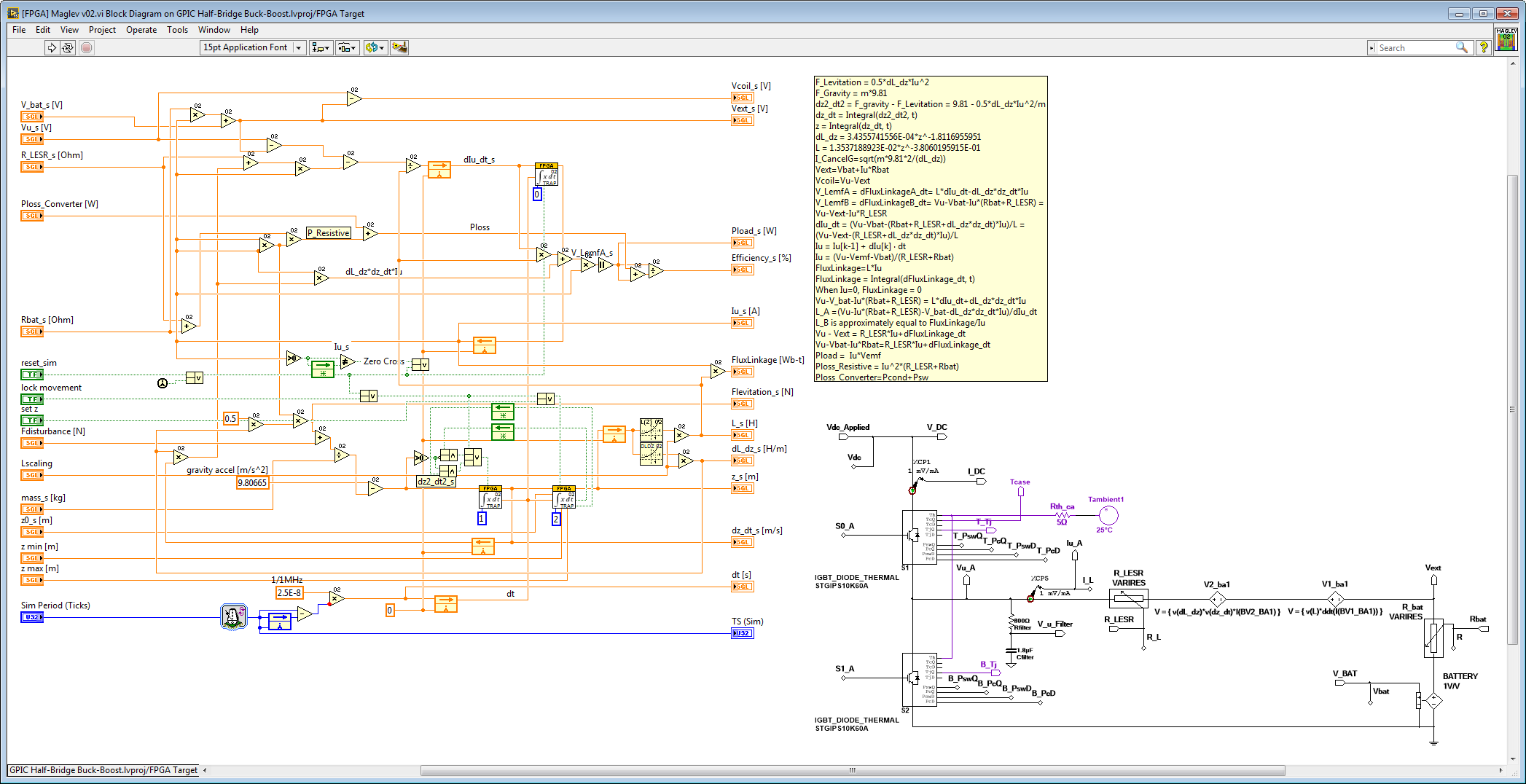Screen dimensions: 1526x784
Task: Select the integrator block above constant 1
Action: click(x=490, y=497)
